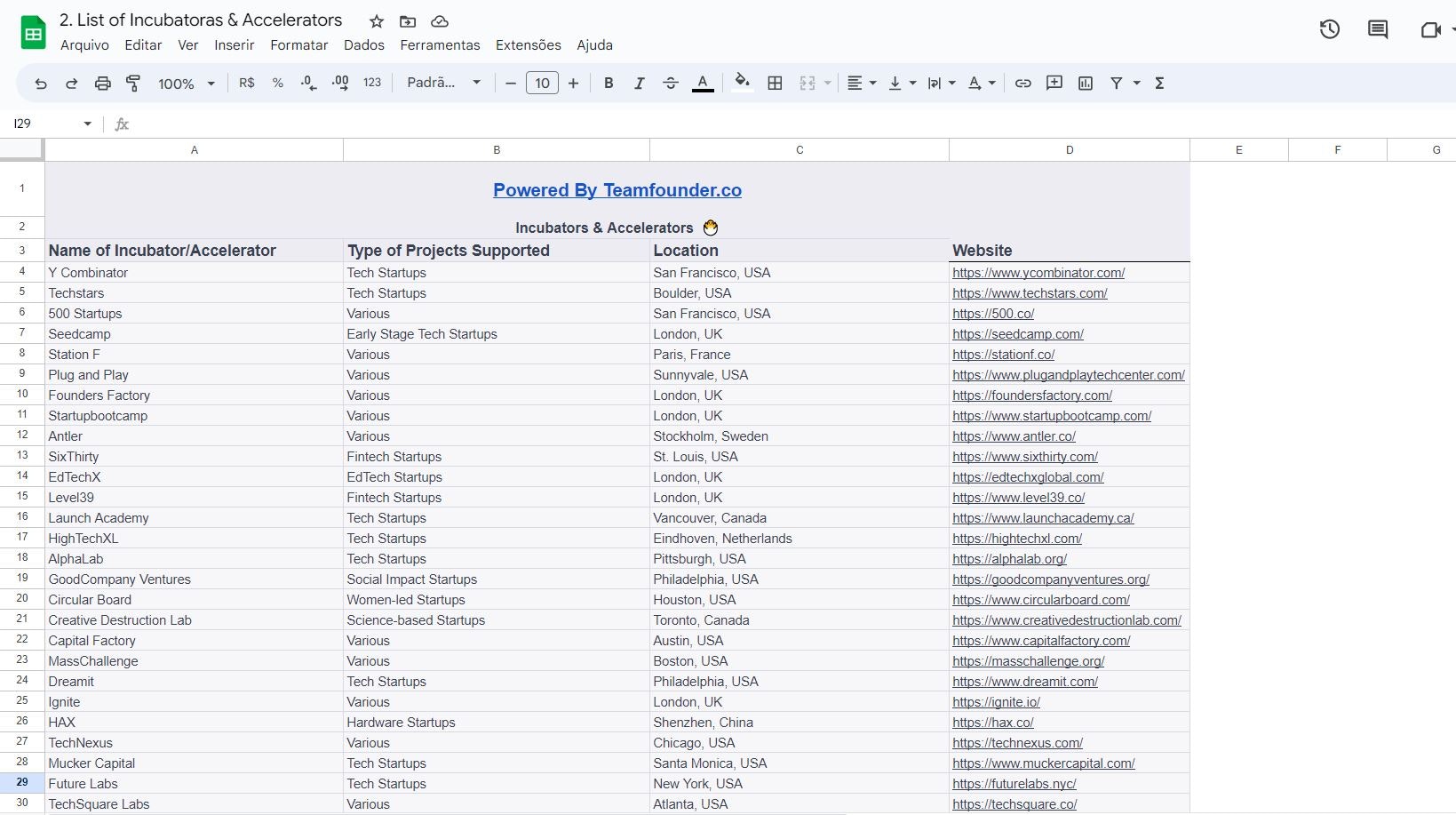Activate the paint format roller icon

pos(133,84)
